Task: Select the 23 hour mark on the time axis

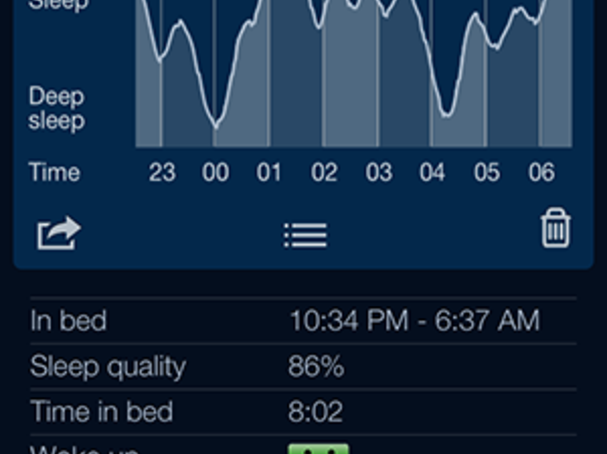Action: point(162,173)
